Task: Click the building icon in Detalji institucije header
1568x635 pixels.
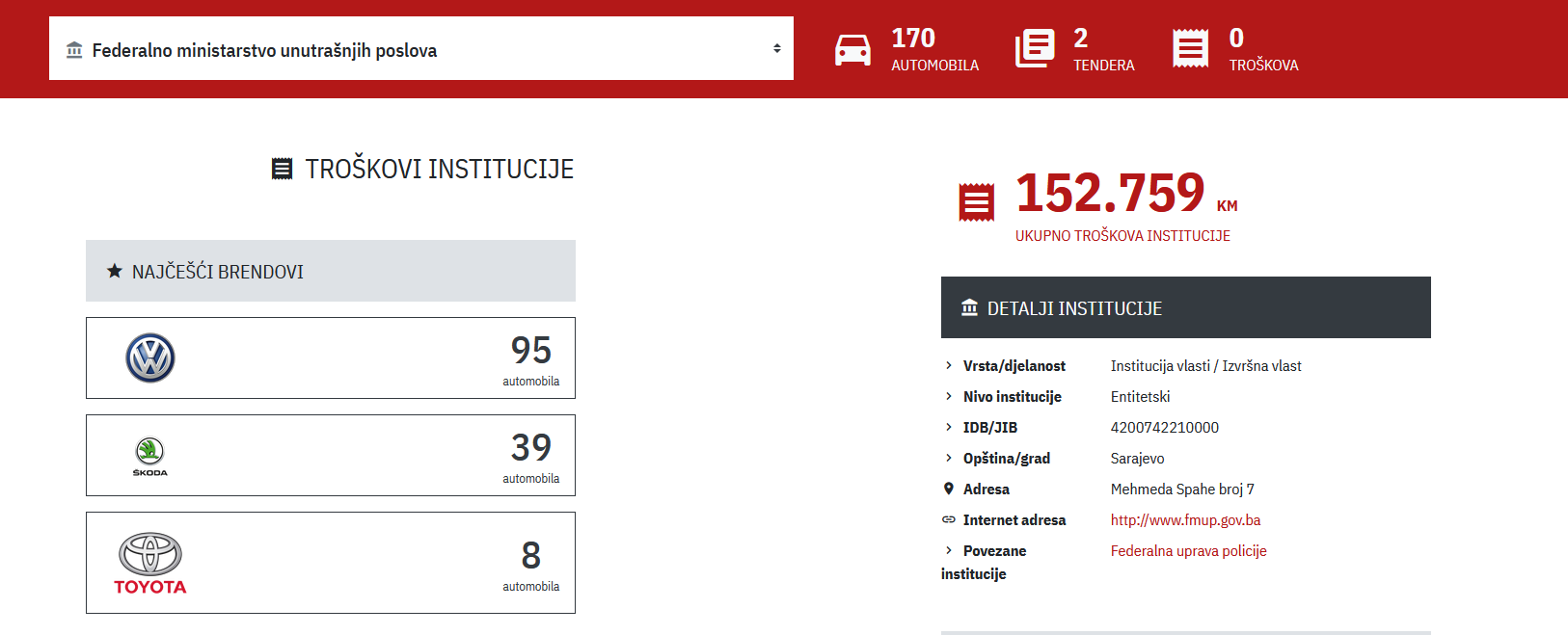Action: 969,307
